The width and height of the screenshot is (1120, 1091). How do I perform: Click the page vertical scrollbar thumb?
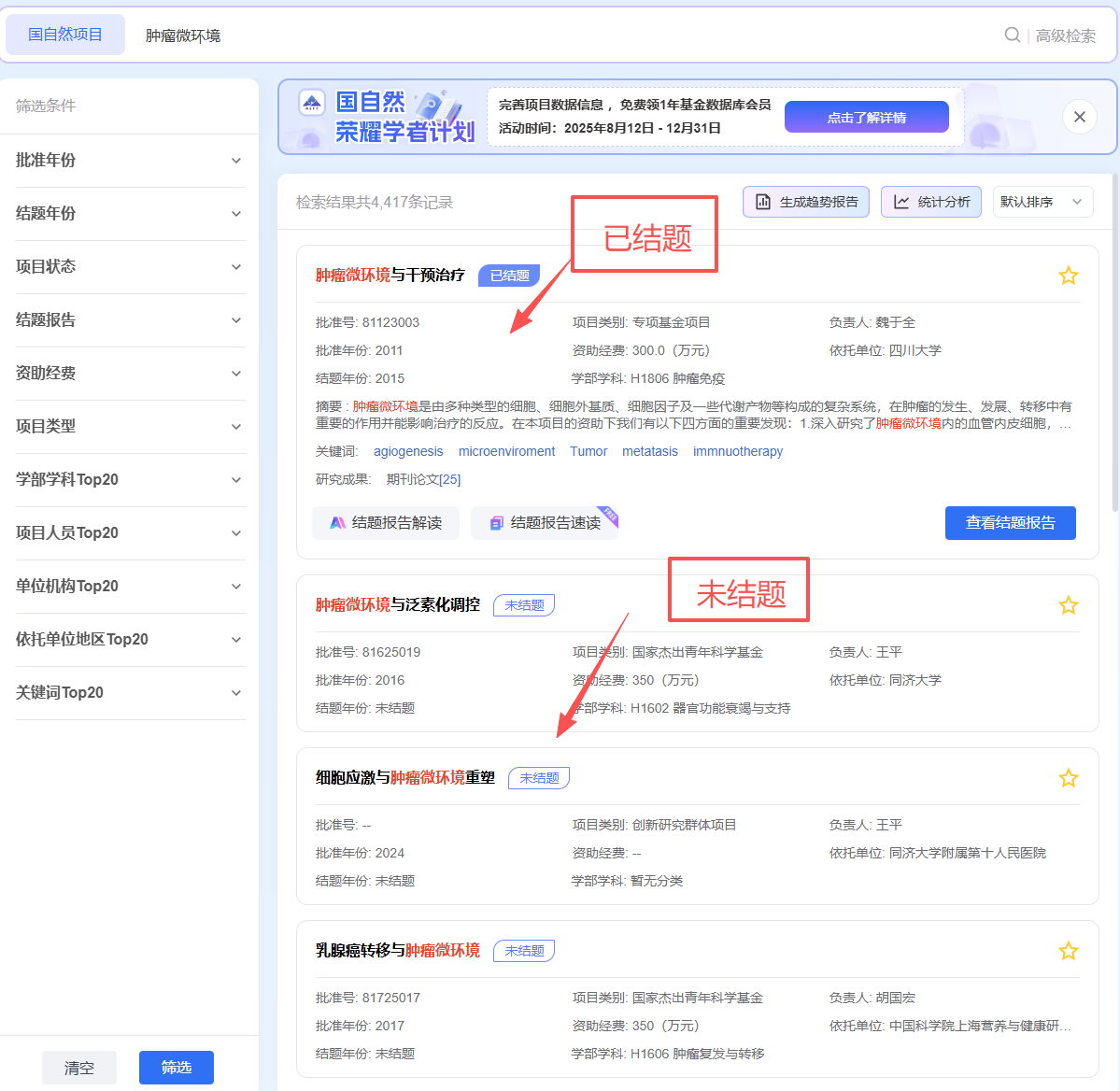tap(1115, 343)
